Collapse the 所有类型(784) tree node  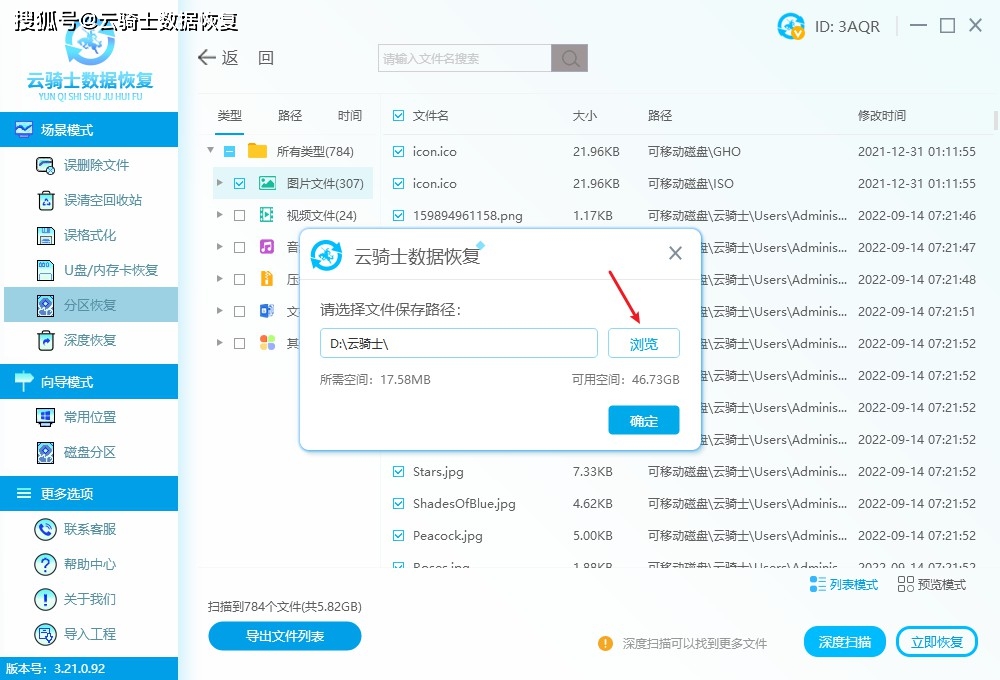[x=211, y=151]
